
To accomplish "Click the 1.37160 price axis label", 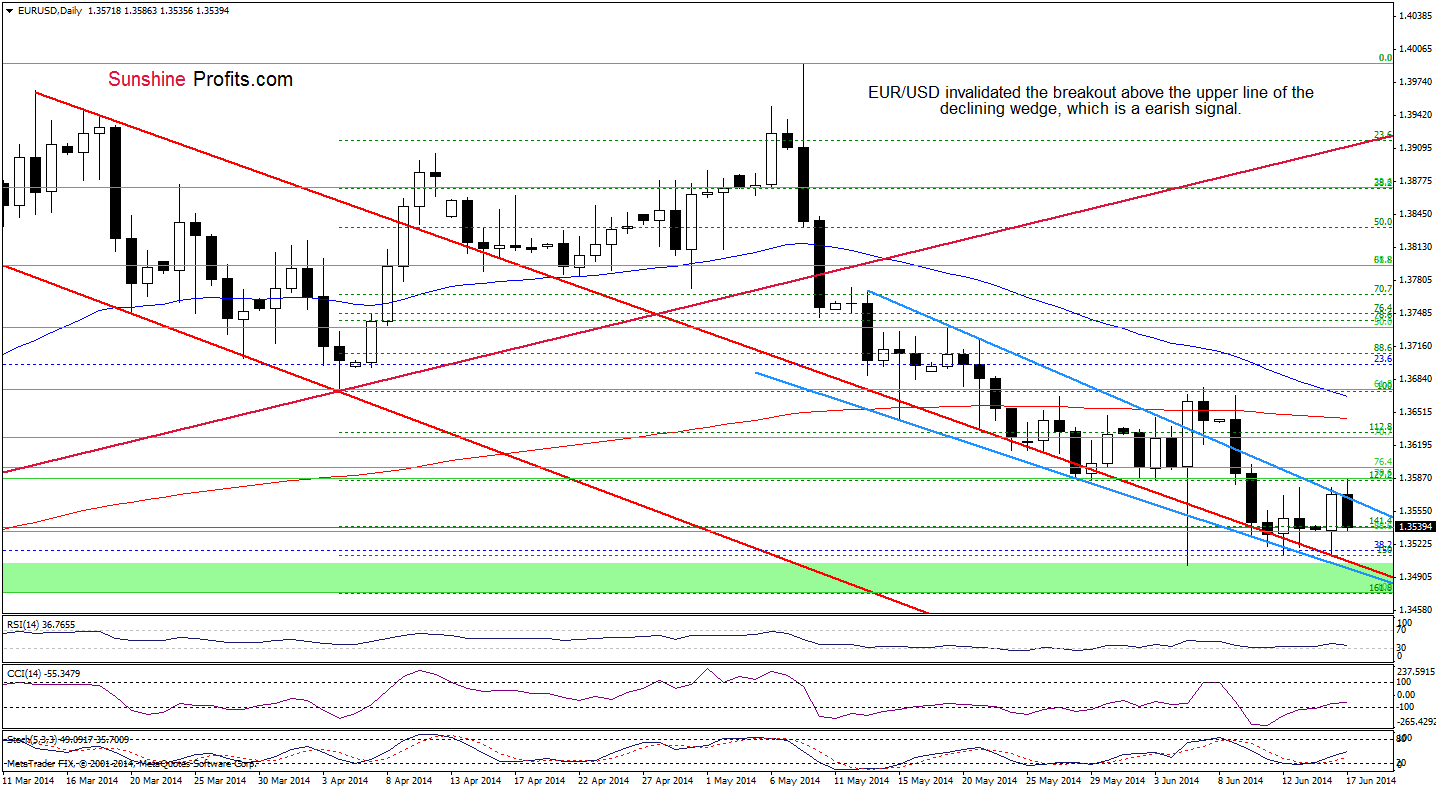I will [x=1416, y=346].
